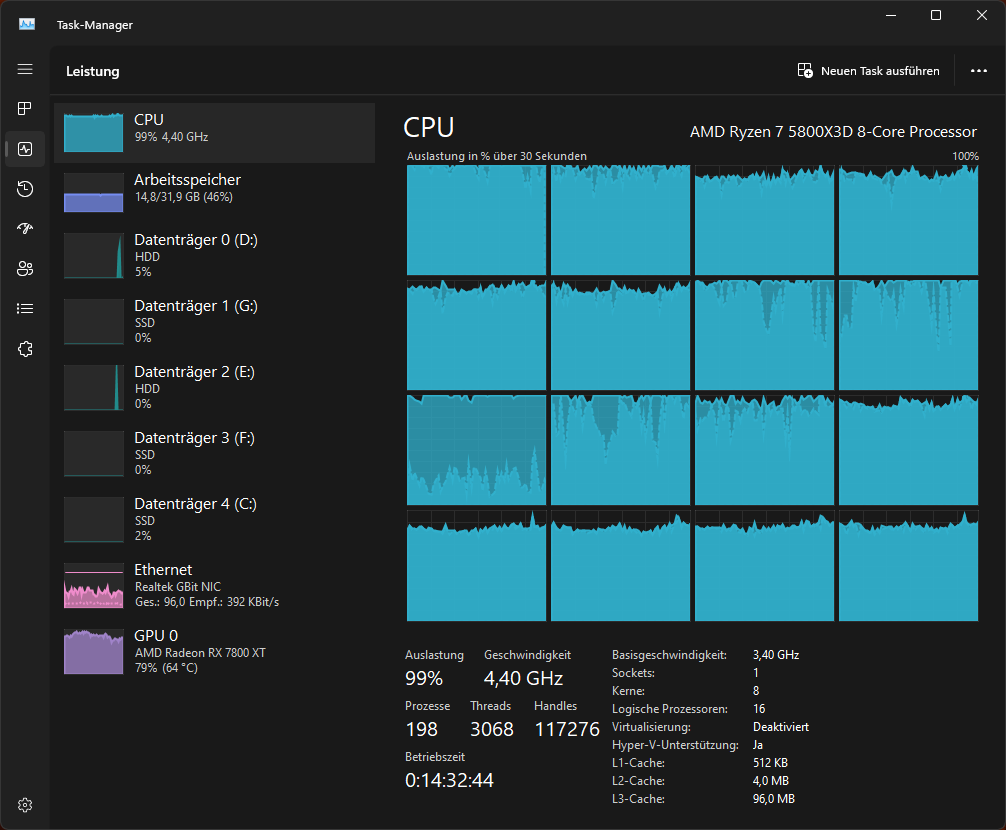Select Datenträger 2 (E:) entry
This screenshot has height=830, width=1006.
click(214, 387)
